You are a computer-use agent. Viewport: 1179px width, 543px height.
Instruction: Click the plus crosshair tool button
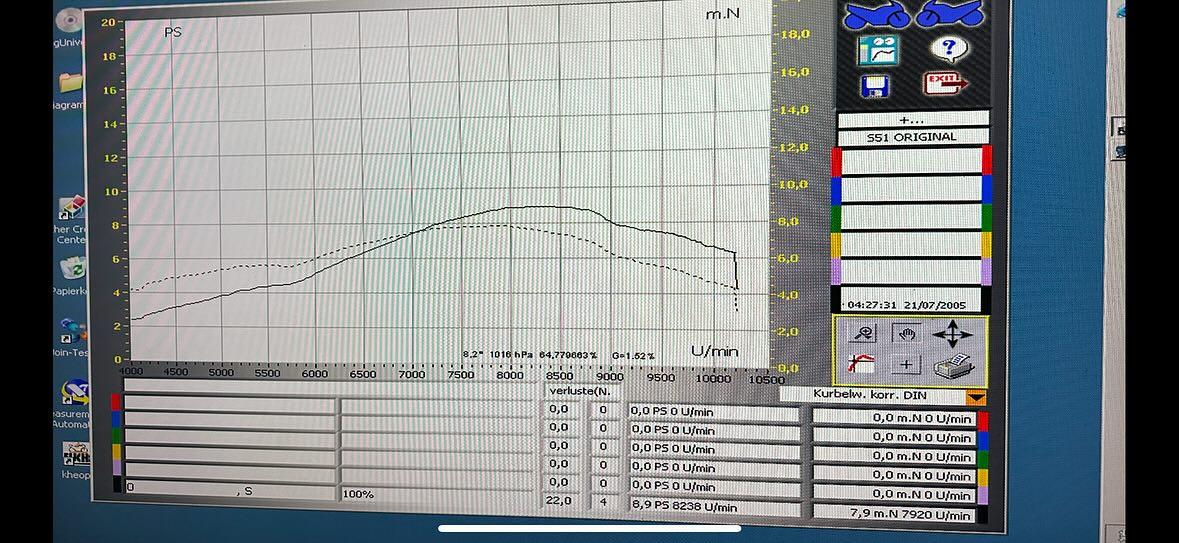tap(905, 365)
